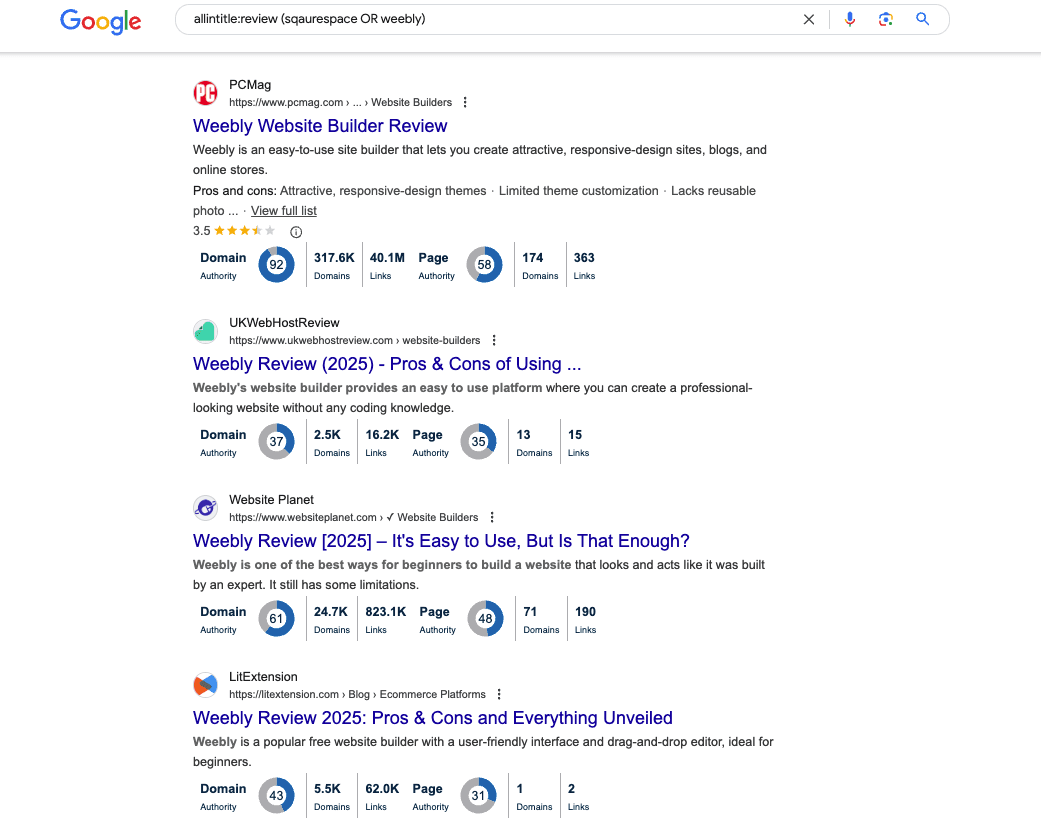Focus the Google search input field
The width and height of the screenshot is (1041, 839).
tap(480, 19)
